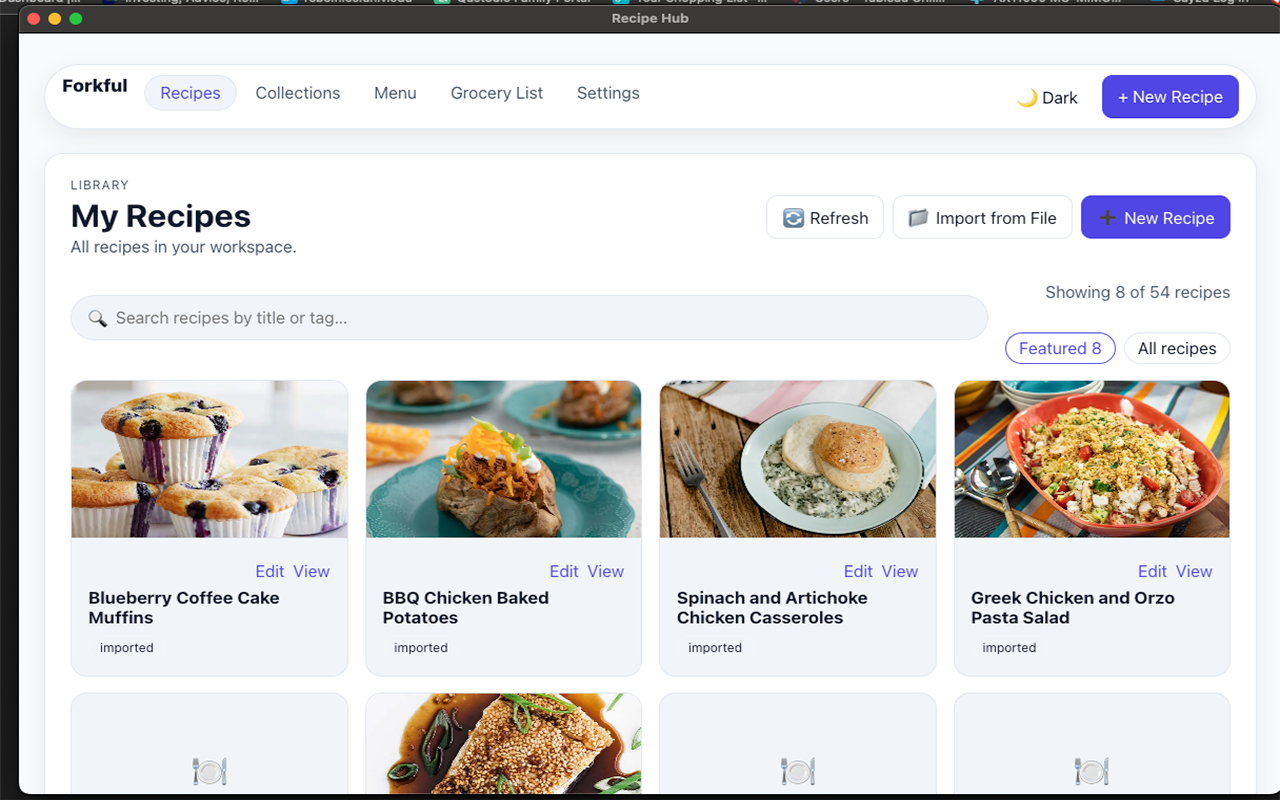The image size is (1280, 800).
Task: Click the Blueberry Coffee Cake Muffins title
Action: 184,608
